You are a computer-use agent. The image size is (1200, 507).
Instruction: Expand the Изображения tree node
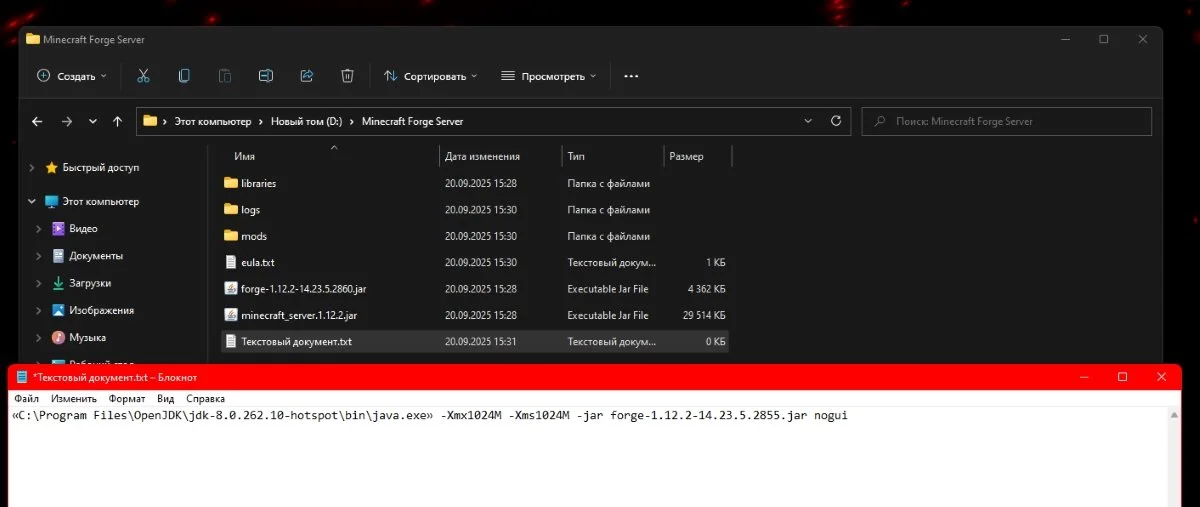pos(38,310)
